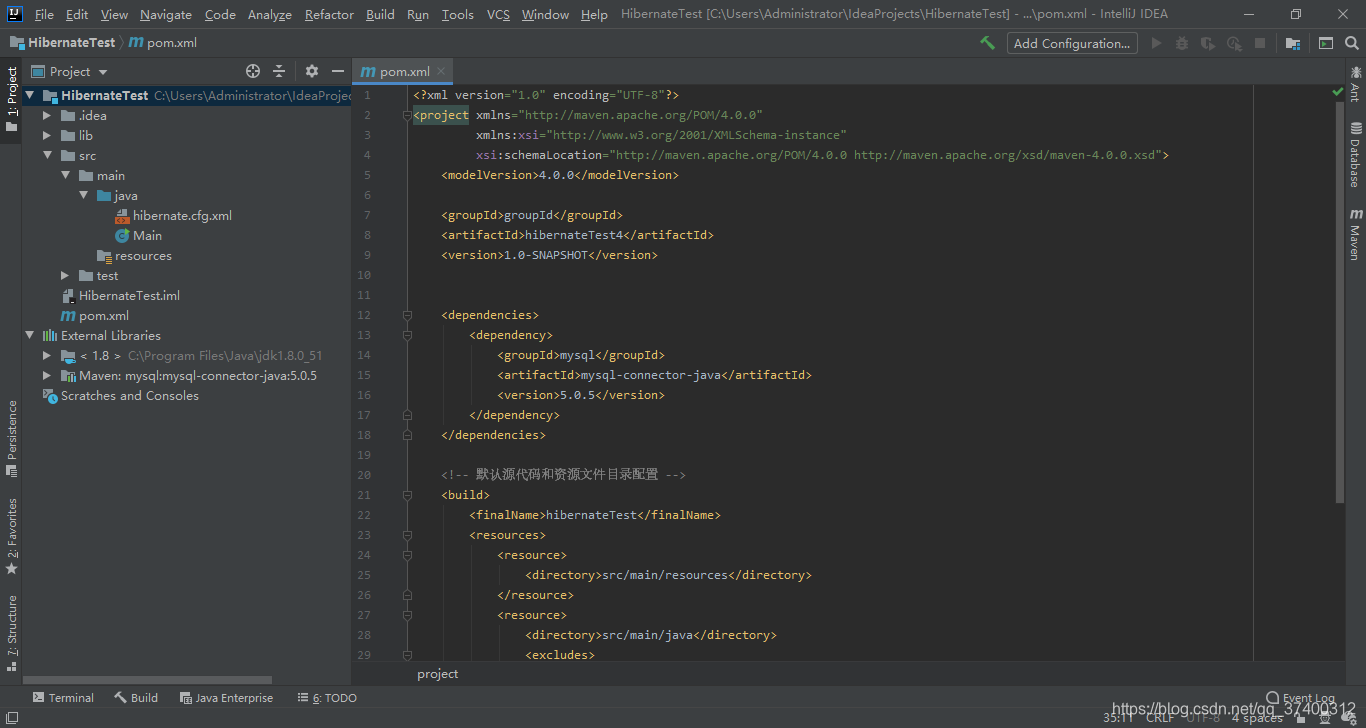Collapse the main folder
This screenshot has width=1366, height=728.
65,176
